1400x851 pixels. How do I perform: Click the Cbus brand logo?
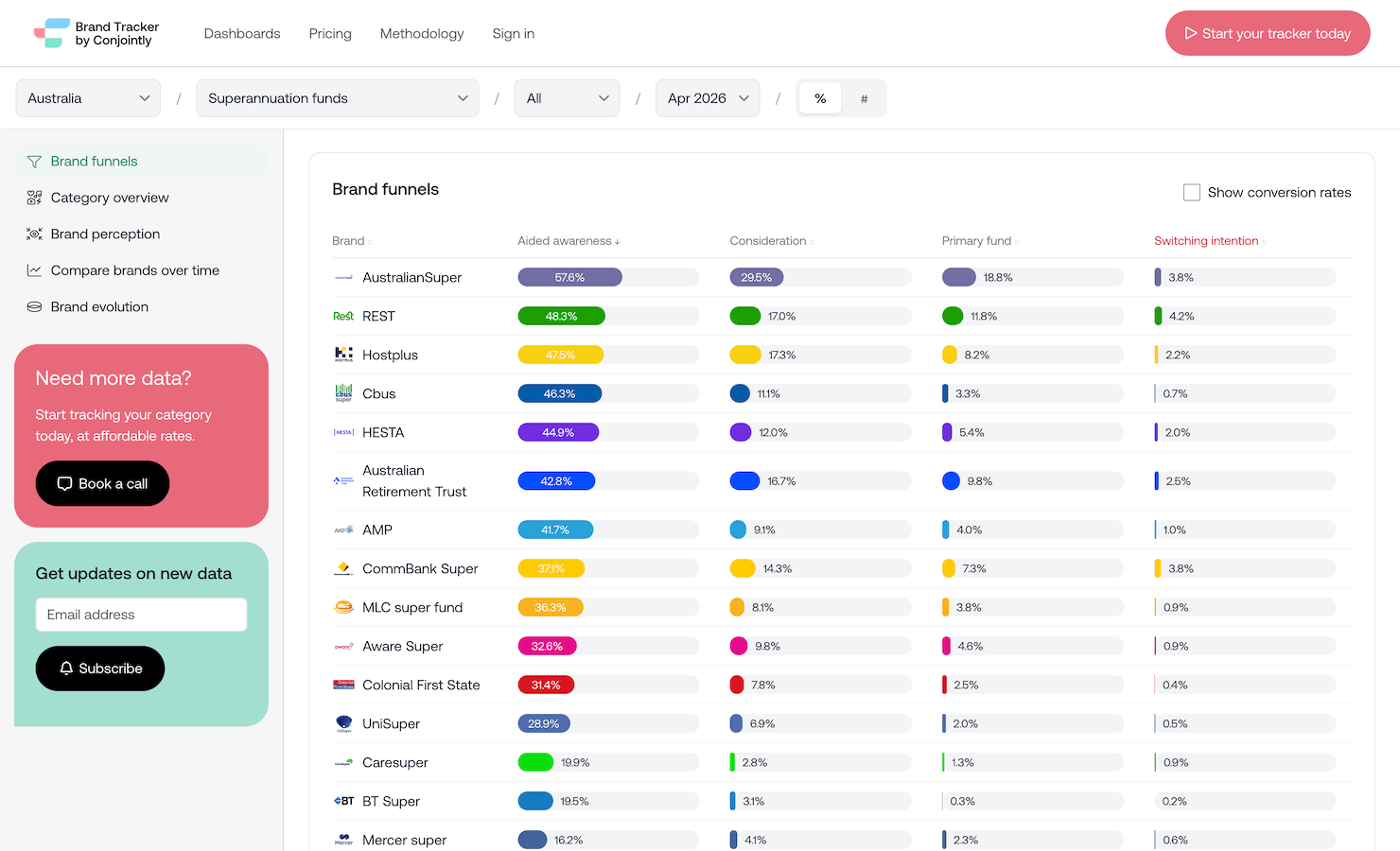pyautogui.click(x=343, y=393)
